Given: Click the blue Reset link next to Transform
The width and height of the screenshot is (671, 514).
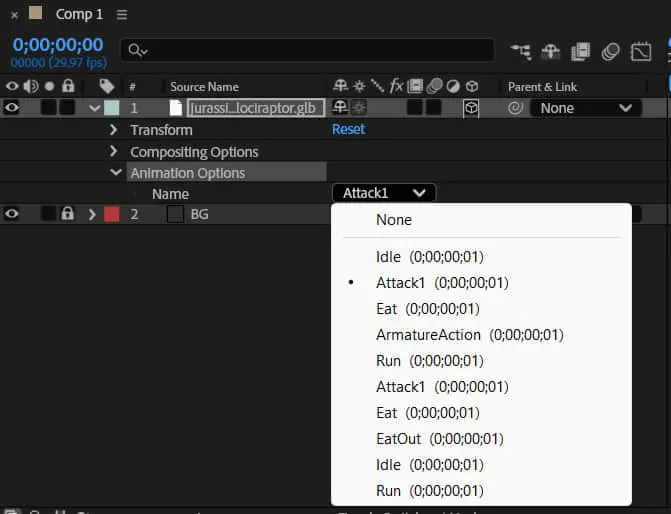Looking at the screenshot, I should tap(348, 130).
